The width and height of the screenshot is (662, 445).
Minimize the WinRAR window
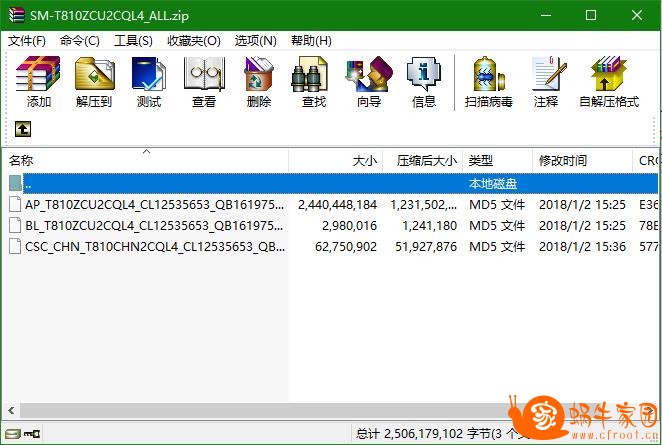click(x=546, y=15)
